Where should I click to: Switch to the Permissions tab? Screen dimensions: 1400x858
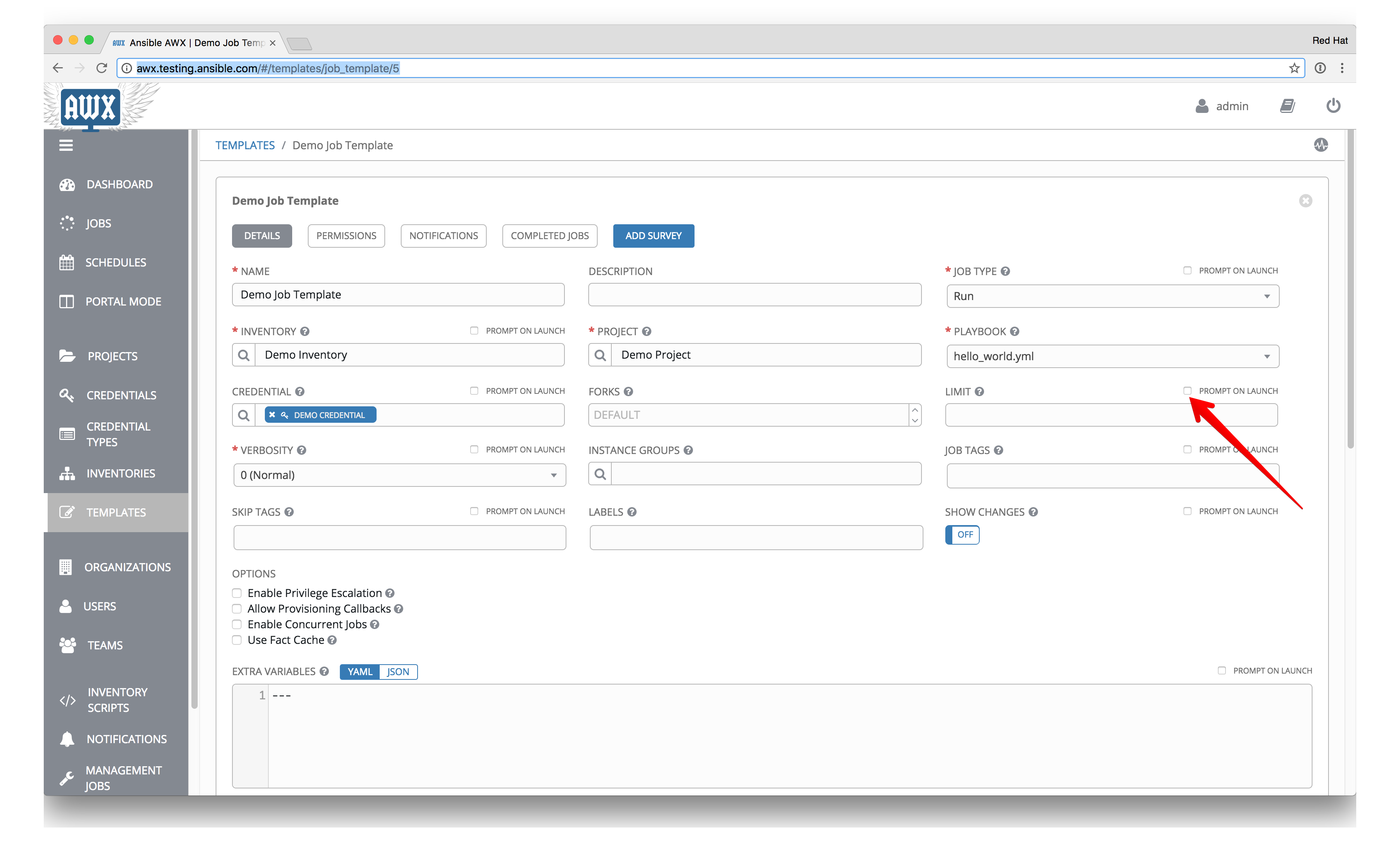click(x=346, y=235)
